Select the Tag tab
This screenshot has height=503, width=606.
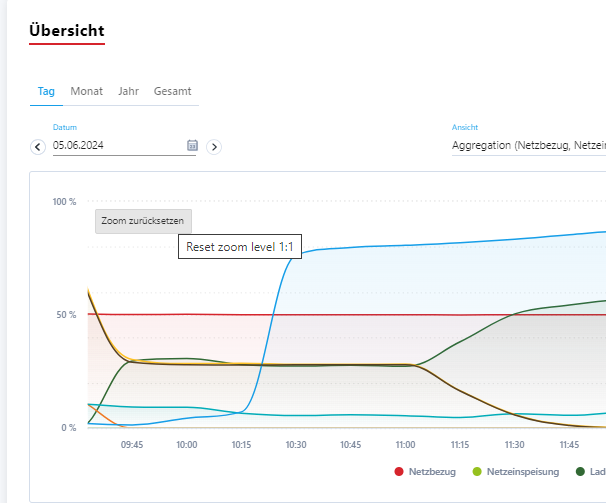(x=46, y=91)
